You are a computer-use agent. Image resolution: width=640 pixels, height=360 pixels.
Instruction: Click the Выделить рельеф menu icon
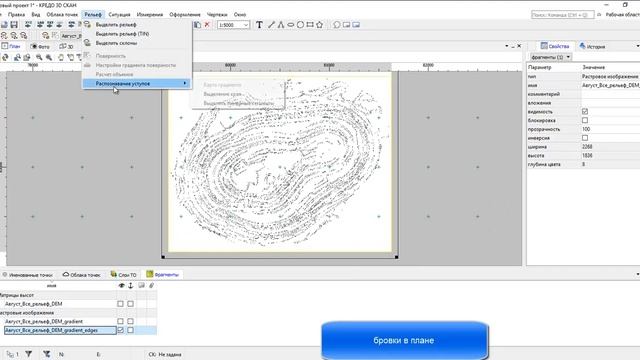tap(87, 25)
